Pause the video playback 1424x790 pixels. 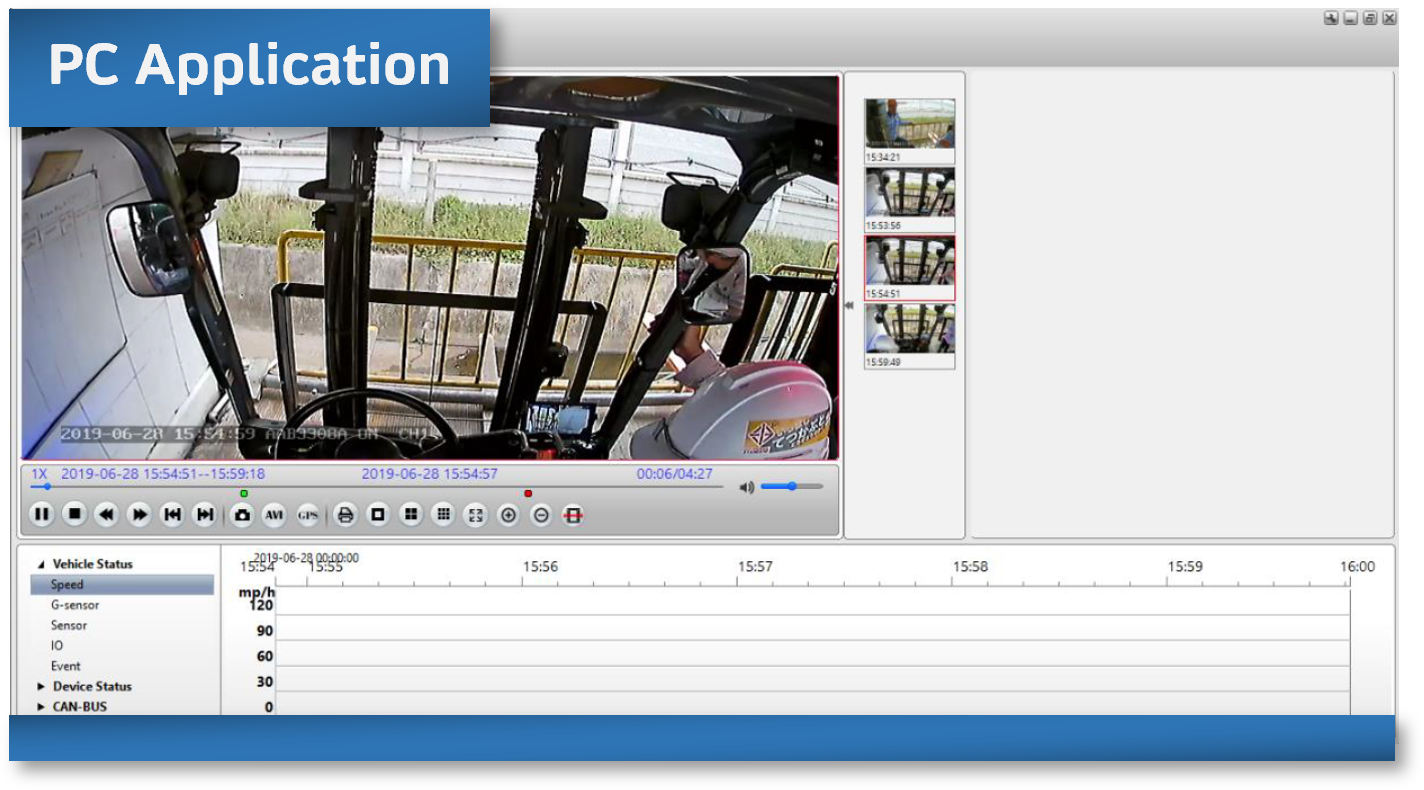[x=41, y=515]
